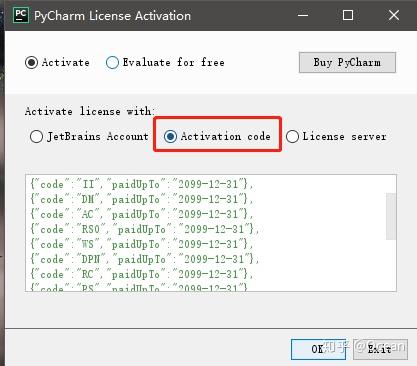Screen dimensions: 417x366
Task: Minimize the License Activation window
Action: click(x=303, y=15)
